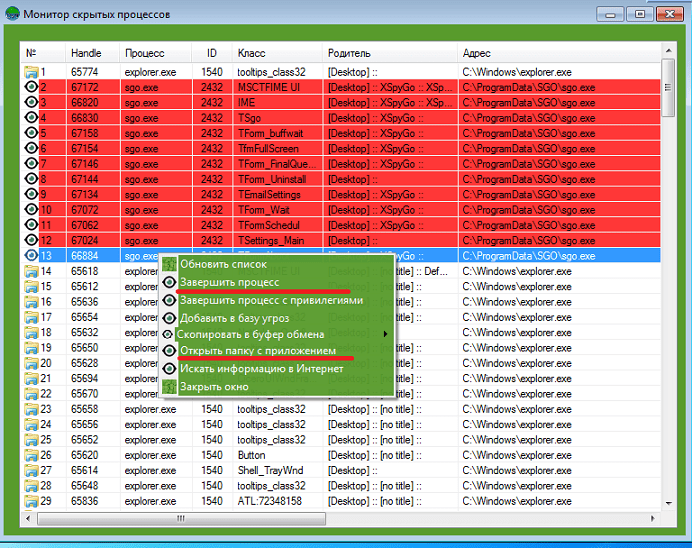Image resolution: width=692 pixels, height=548 pixels.
Task: Click the green icon beside Обновить список
Action: click(x=169, y=264)
